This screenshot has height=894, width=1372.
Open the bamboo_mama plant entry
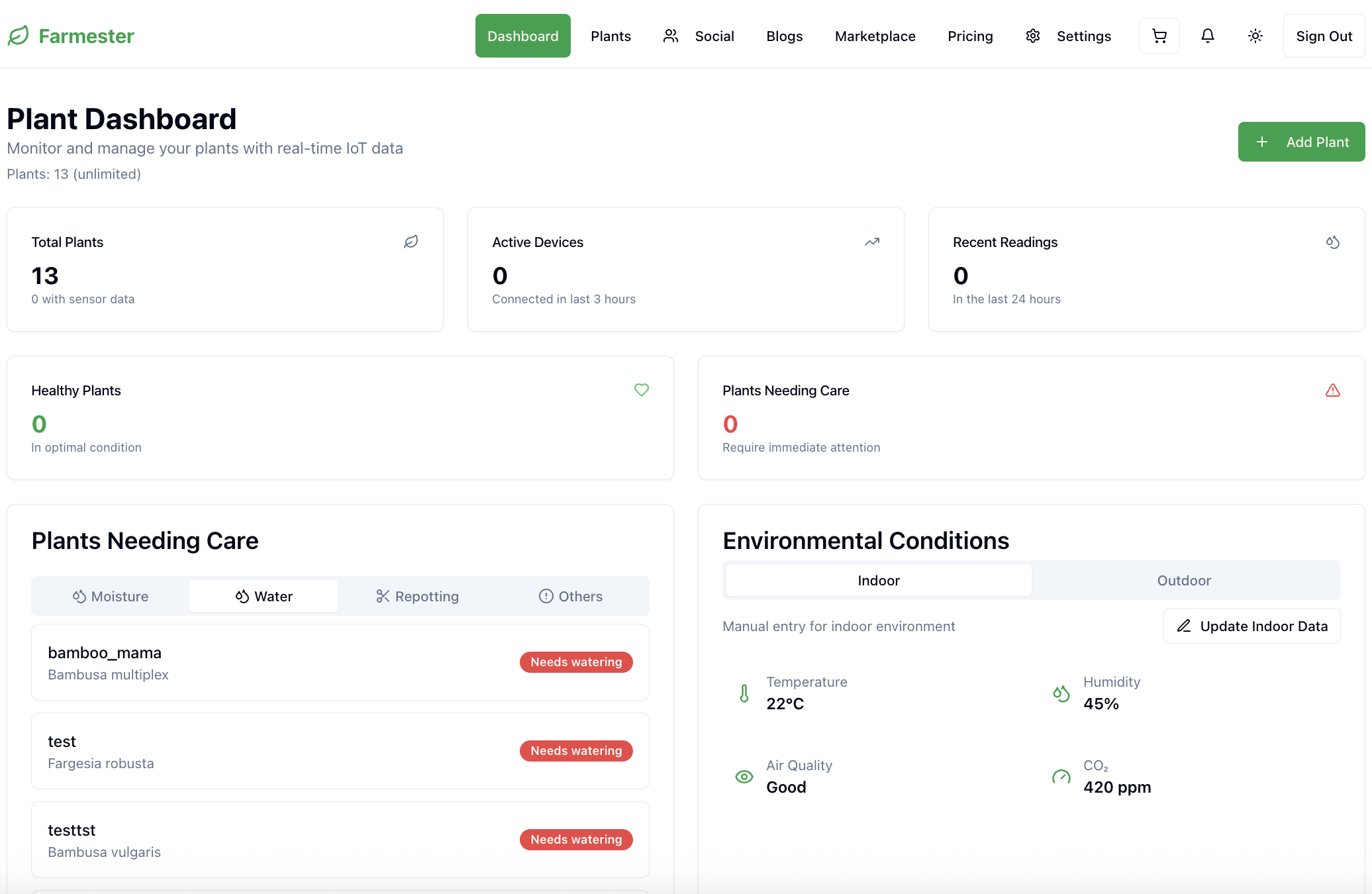[340, 662]
